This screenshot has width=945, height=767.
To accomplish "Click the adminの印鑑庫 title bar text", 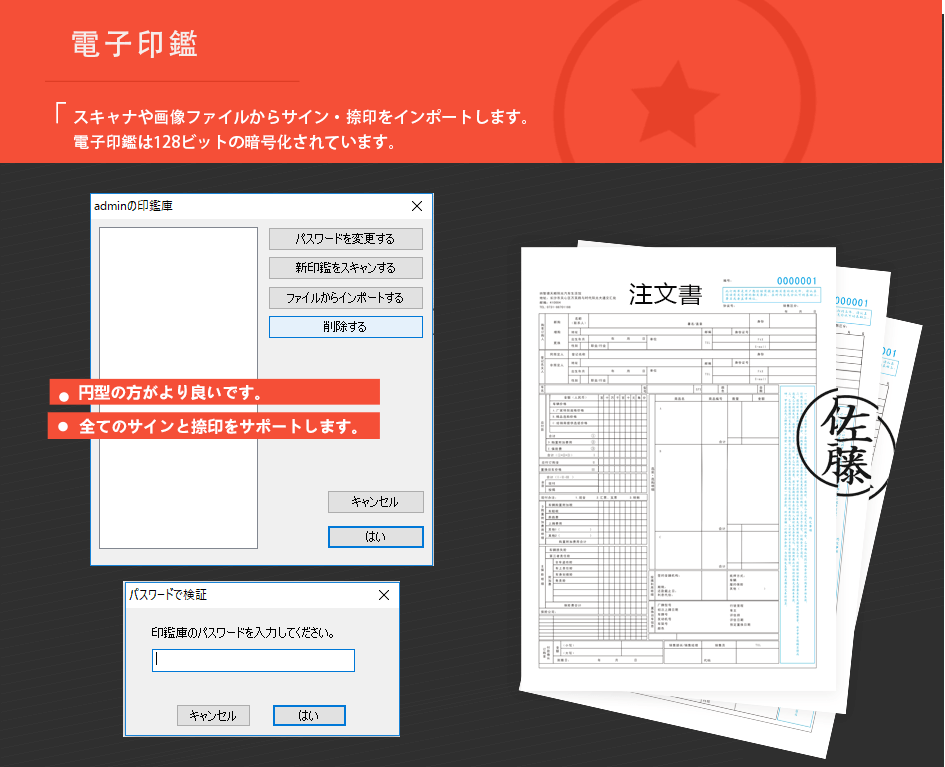I will tap(133, 206).
